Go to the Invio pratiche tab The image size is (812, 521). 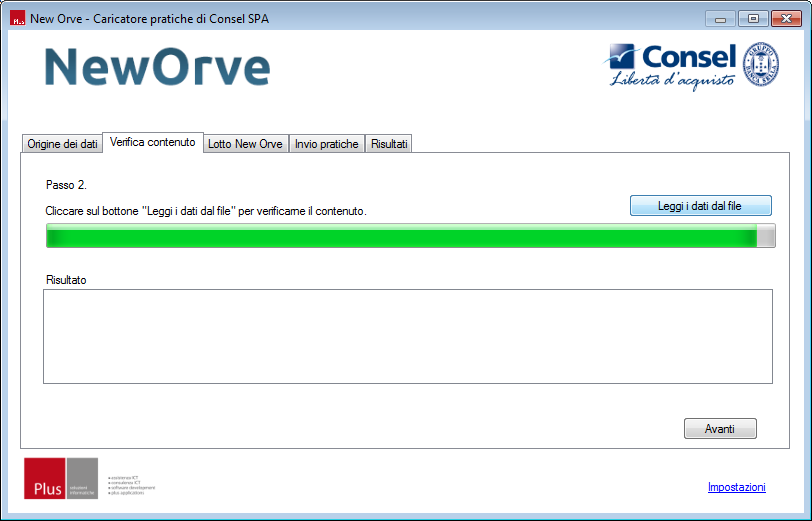pyautogui.click(x=327, y=143)
